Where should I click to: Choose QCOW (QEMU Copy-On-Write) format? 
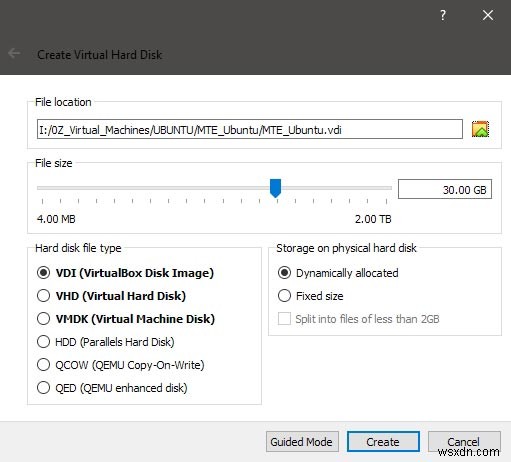click(x=120, y=365)
